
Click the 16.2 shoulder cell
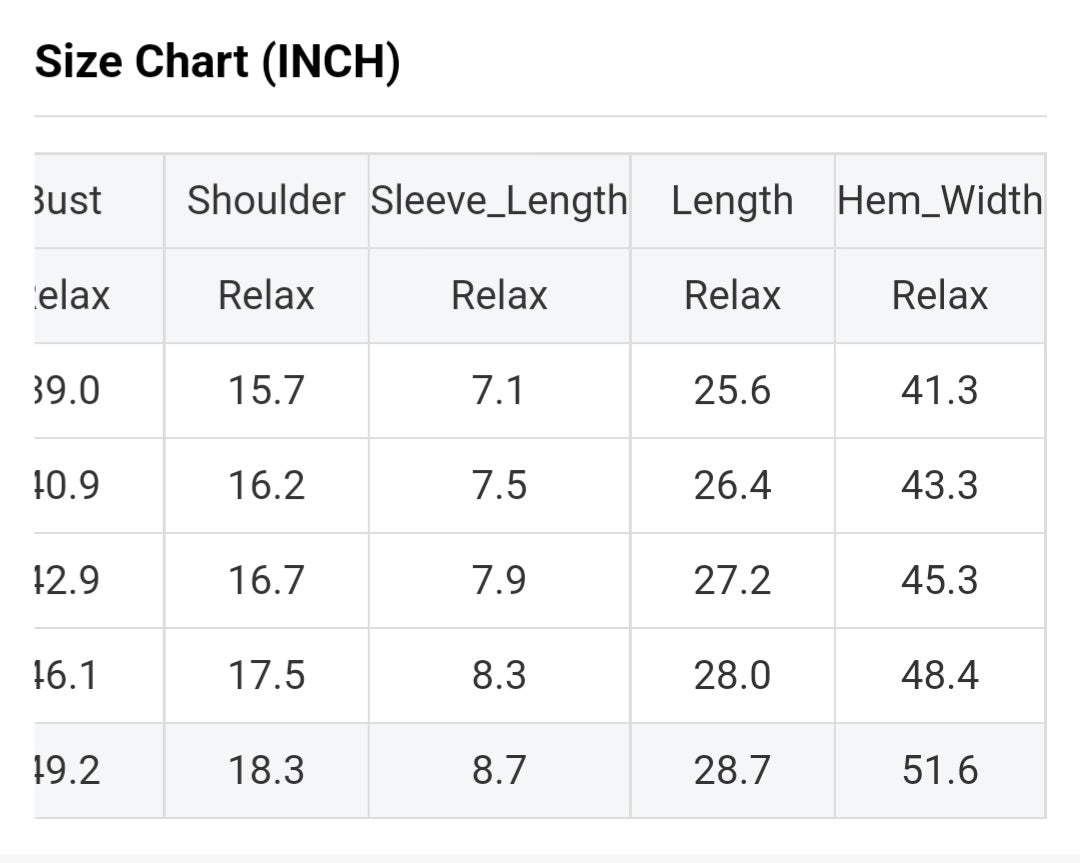point(266,485)
